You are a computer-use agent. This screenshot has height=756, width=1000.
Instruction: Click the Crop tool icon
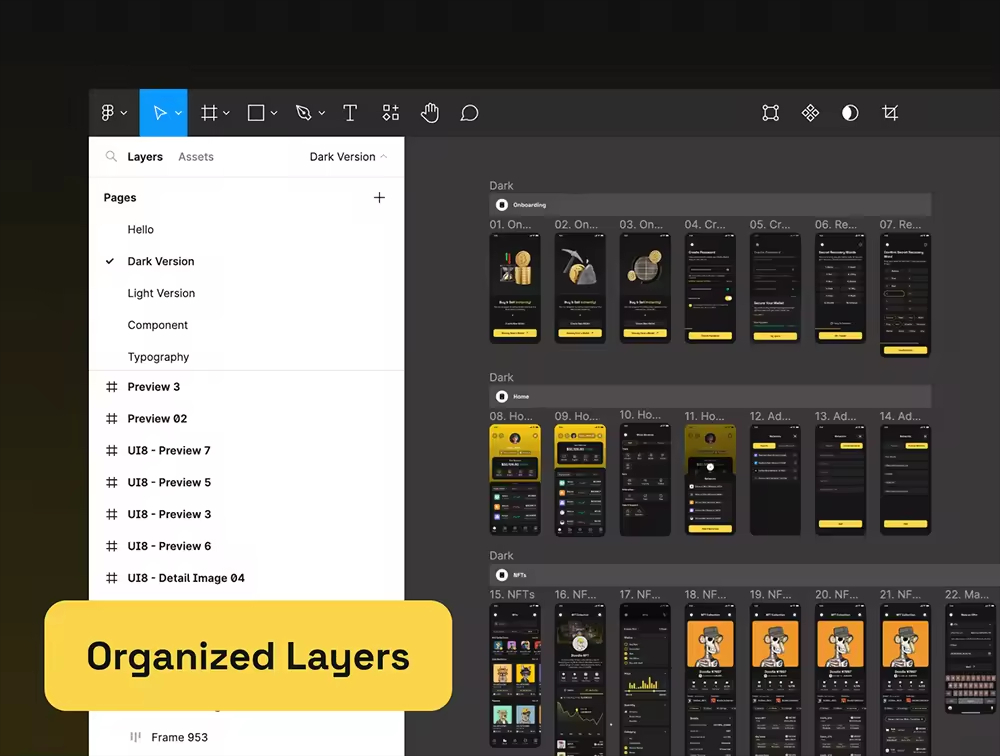pos(890,113)
